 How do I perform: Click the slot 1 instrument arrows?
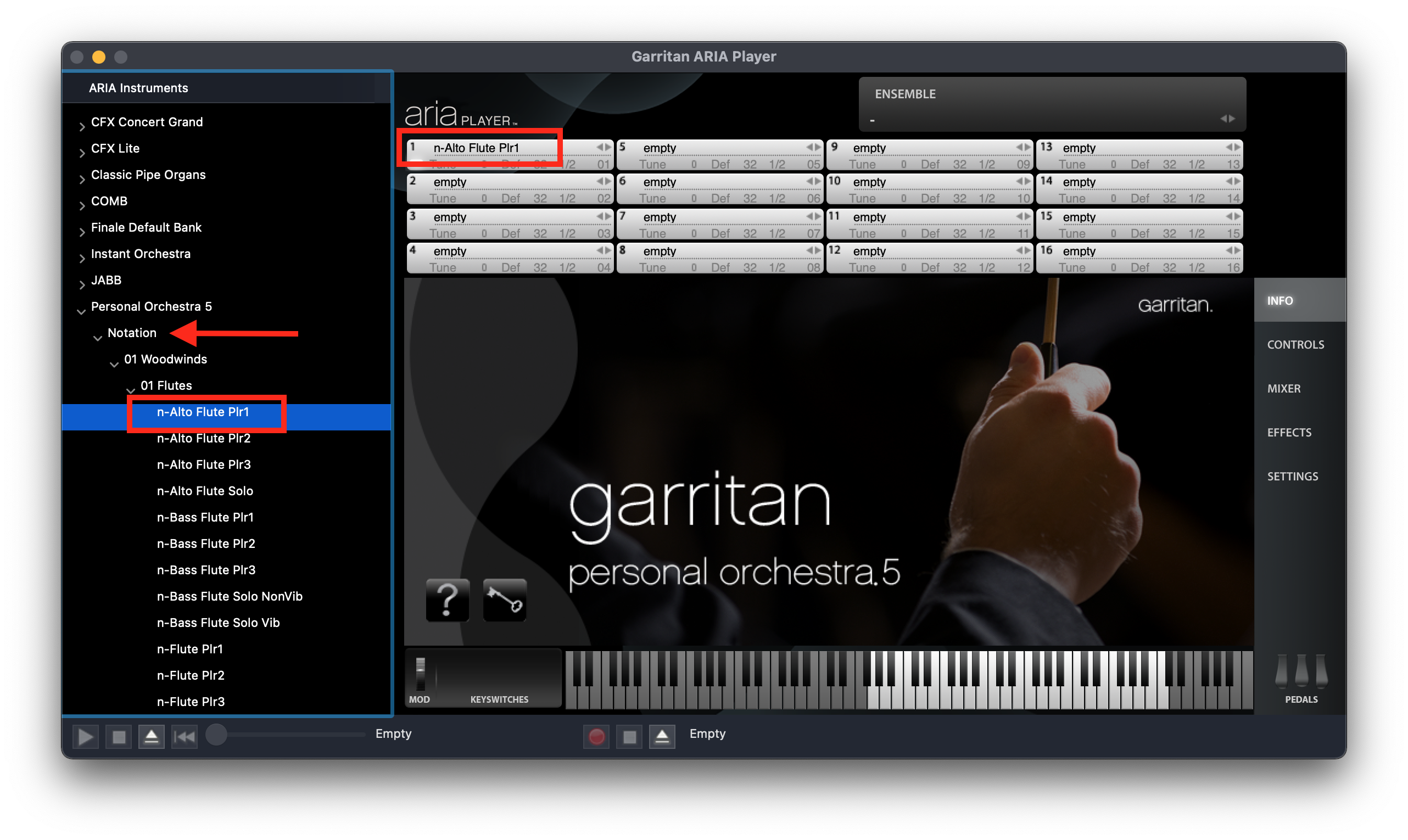click(604, 147)
